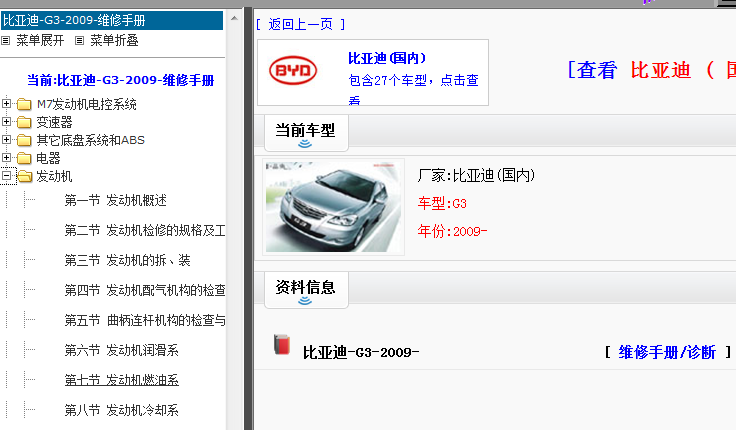Click the 菜单展开 icon

pyautogui.click(x=6, y=41)
